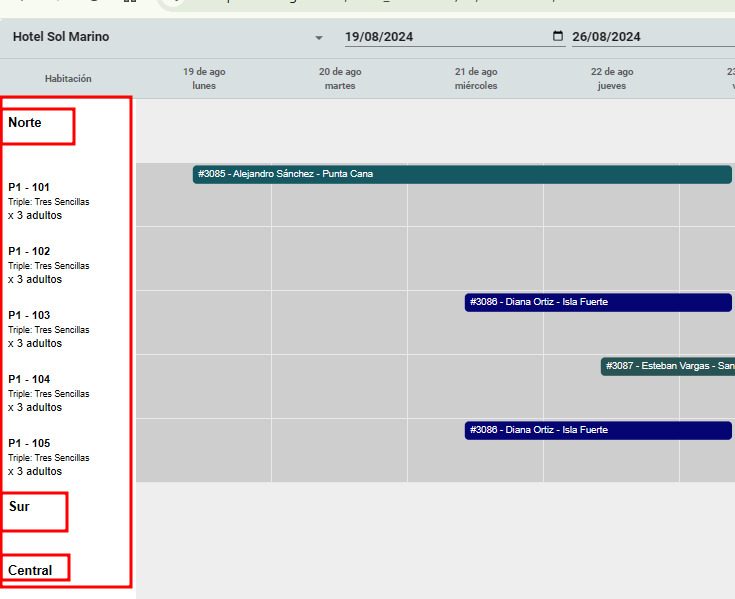Image resolution: width=735 pixels, height=599 pixels.
Task: Click the 21 de ago miércoles column header
Action: coord(476,78)
